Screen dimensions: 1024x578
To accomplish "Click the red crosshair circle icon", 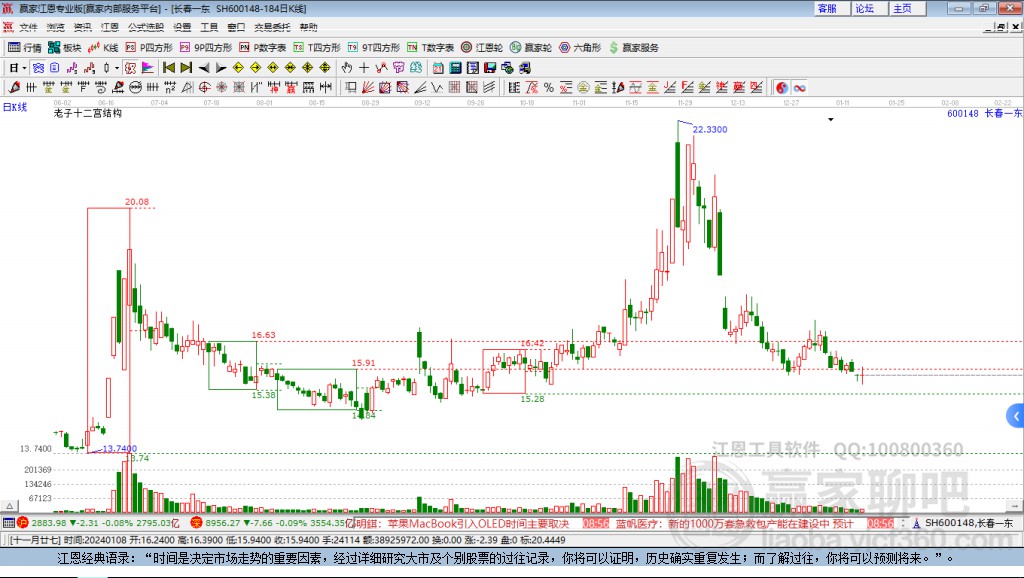I will tap(204, 87).
